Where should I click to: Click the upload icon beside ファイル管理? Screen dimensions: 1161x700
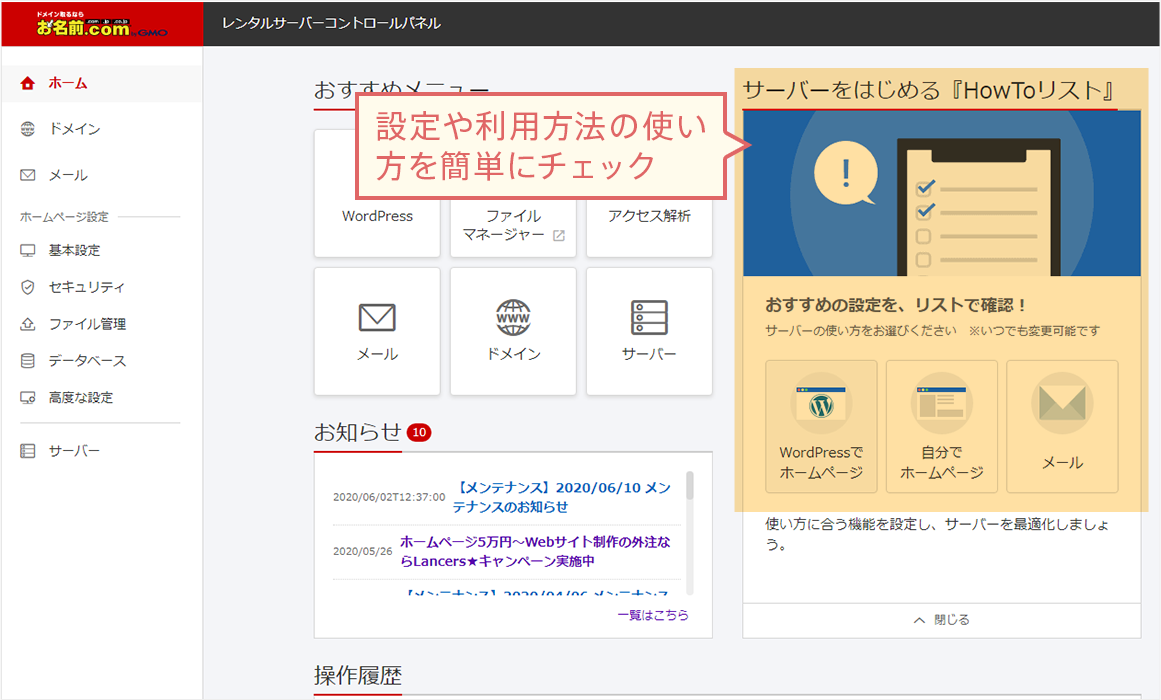click(27, 324)
